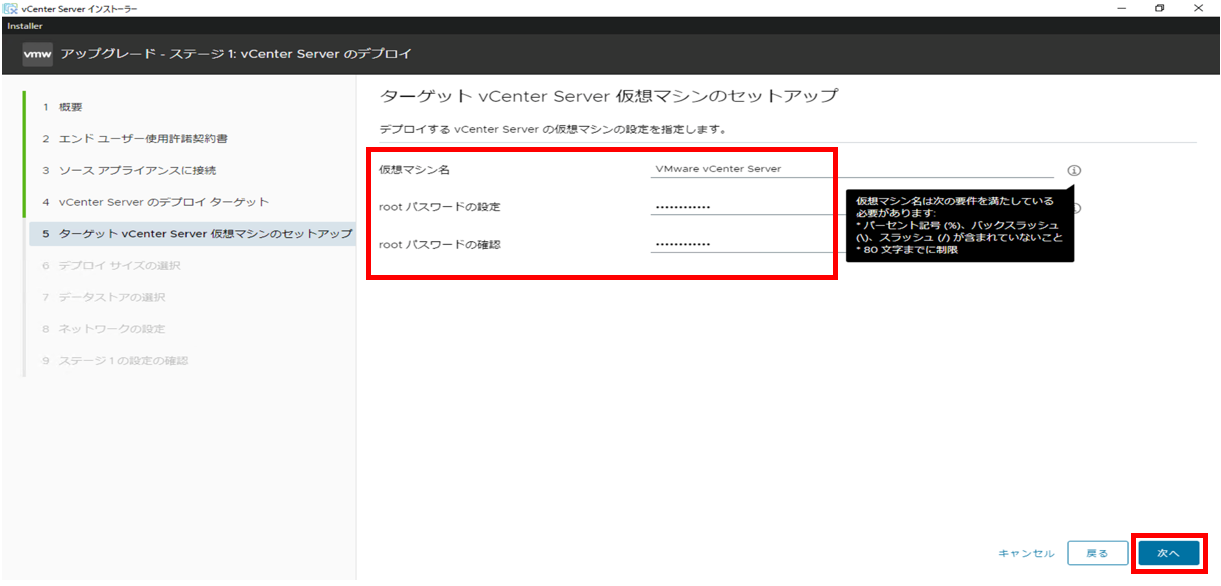The height and width of the screenshot is (586, 1221).
Task: Click the info icon beside the root password field
Action: (1076, 208)
